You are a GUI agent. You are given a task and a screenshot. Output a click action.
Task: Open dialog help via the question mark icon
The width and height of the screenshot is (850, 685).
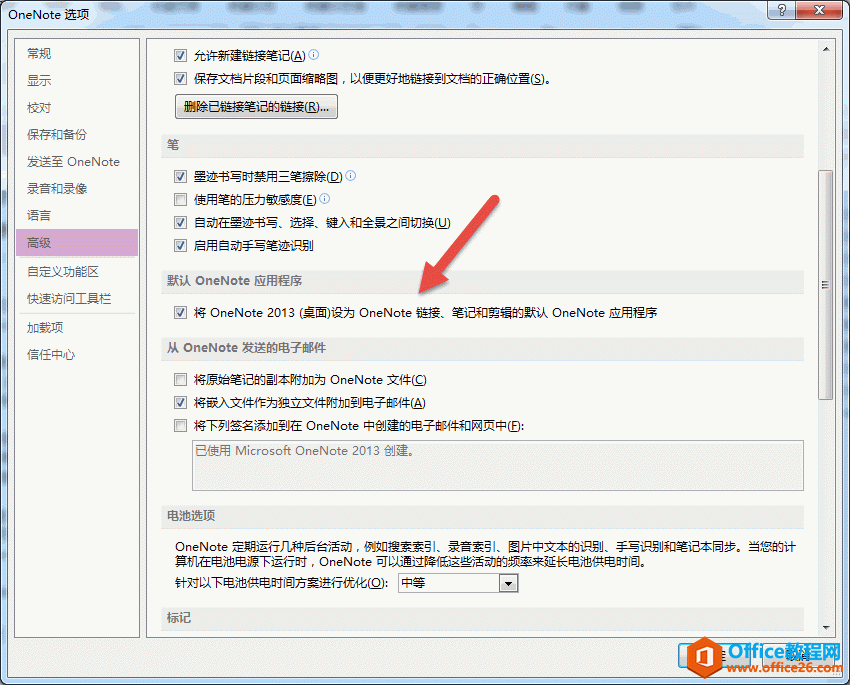(x=782, y=11)
